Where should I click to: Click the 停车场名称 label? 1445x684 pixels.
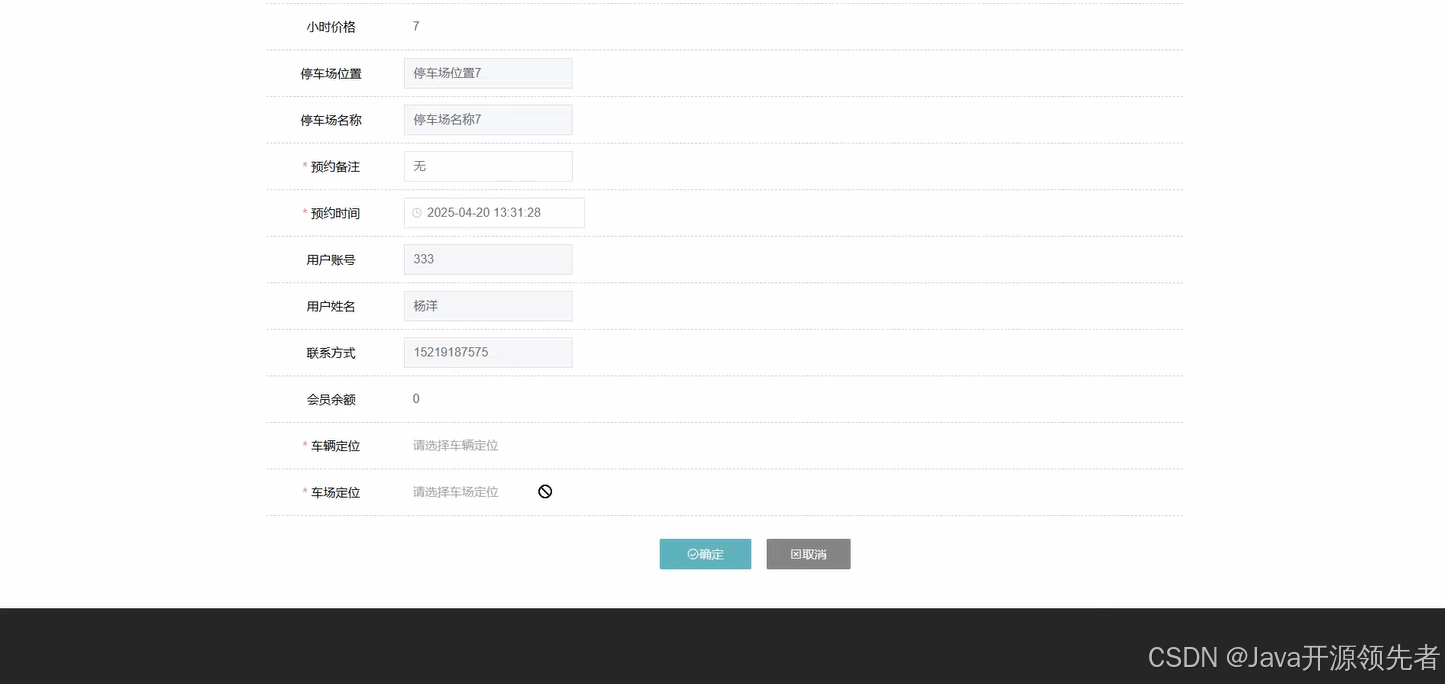click(331, 120)
